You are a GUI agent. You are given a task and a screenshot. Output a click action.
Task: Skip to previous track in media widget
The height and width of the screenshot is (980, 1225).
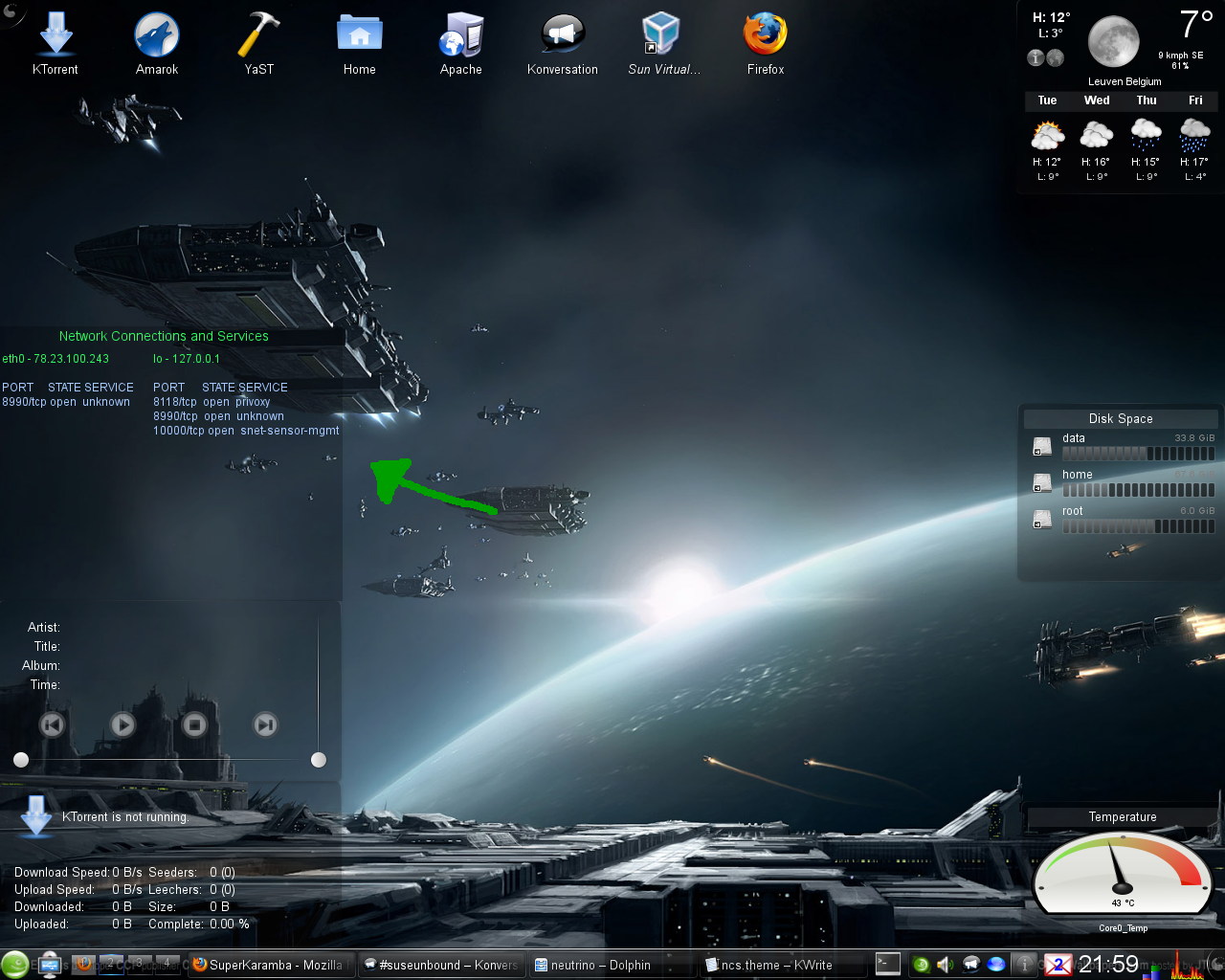pos(52,724)
